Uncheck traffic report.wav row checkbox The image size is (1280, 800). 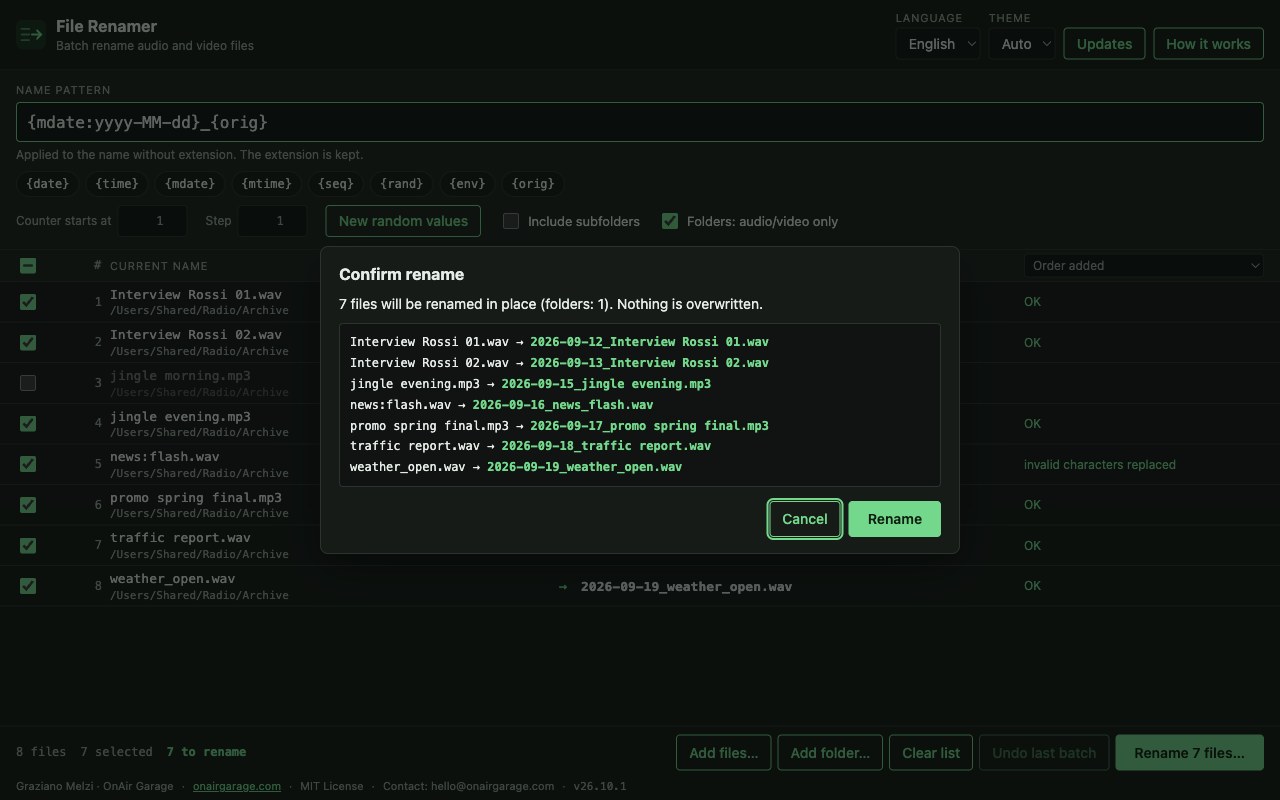pos(28,545)
